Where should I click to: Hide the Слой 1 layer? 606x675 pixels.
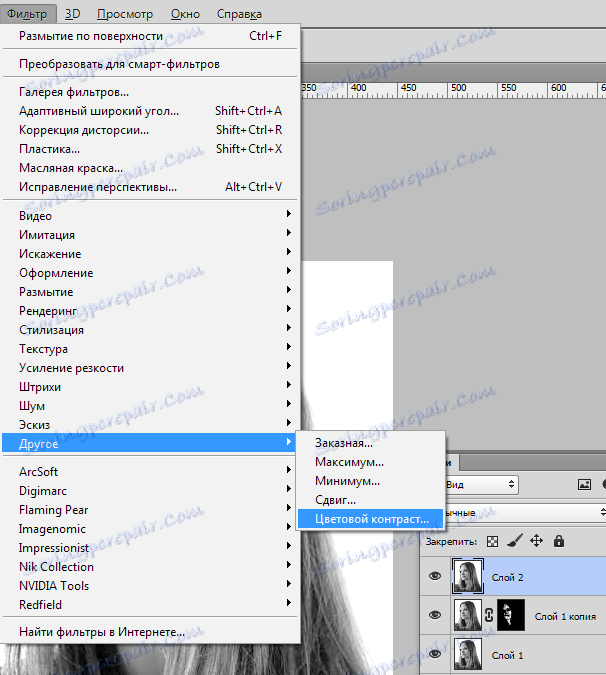[435, 653]
